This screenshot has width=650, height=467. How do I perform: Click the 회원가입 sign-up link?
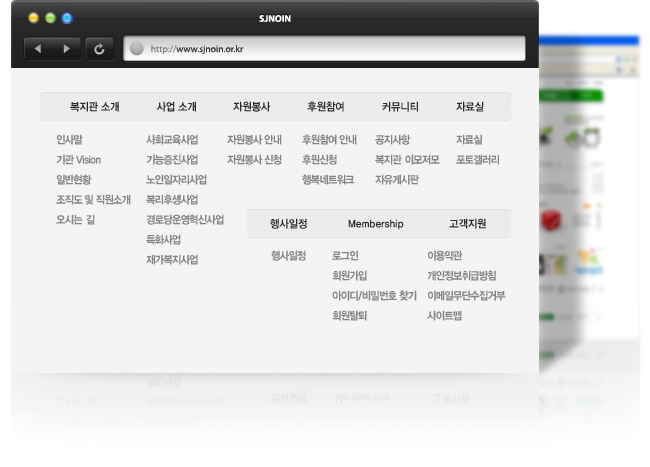(x=349, y=276)
